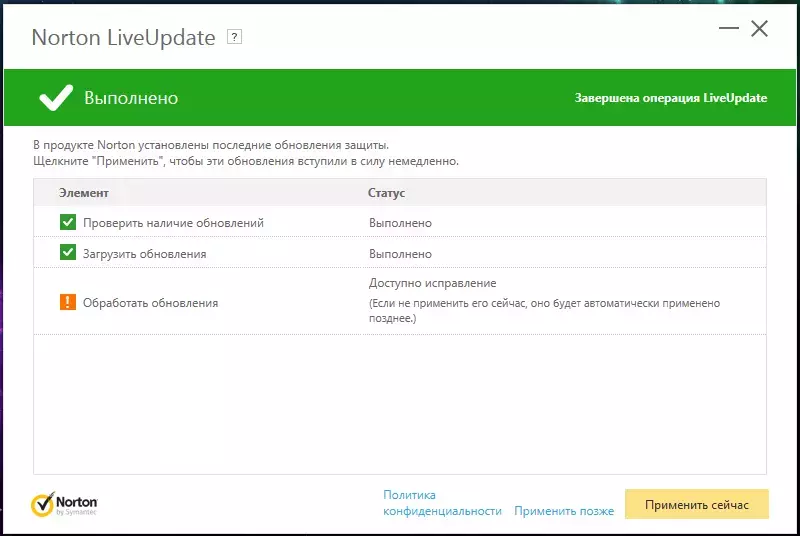The width and height of the screenshot is (800, 536).
Task: Click the Статус column header
Action: click(x=386, y=193)
